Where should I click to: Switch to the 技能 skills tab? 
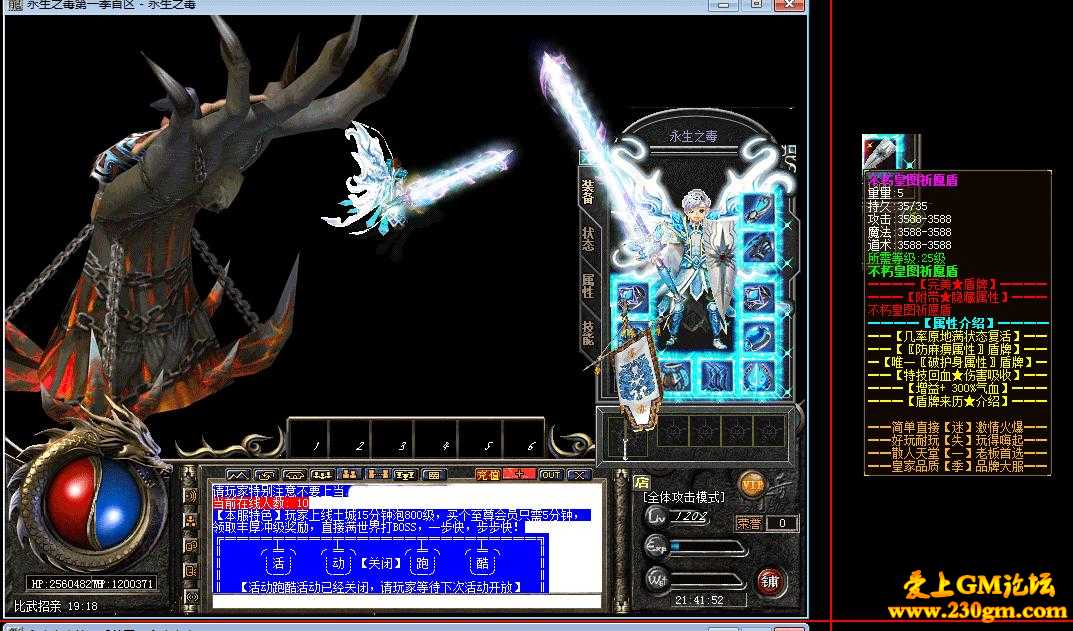588,333
